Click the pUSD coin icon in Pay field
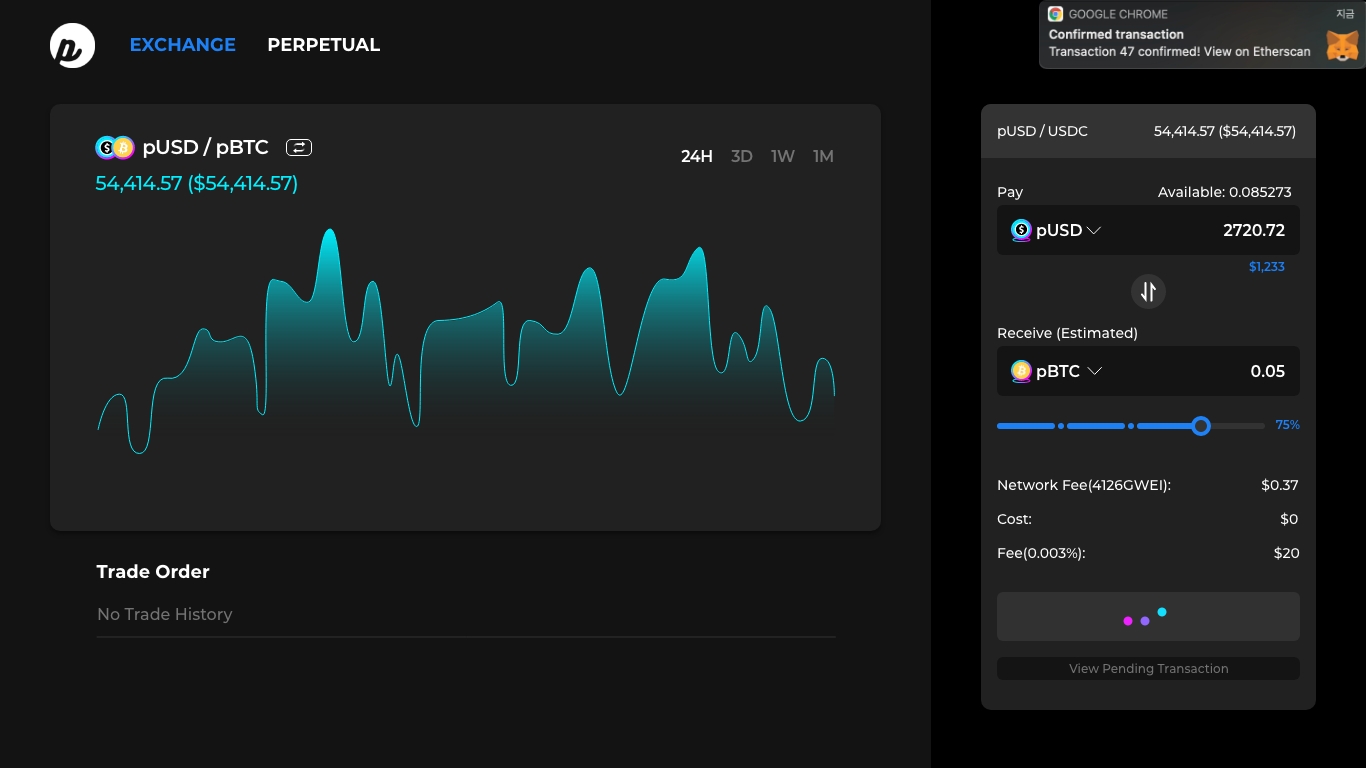1366x768 pixels. tap(1021, 231)
